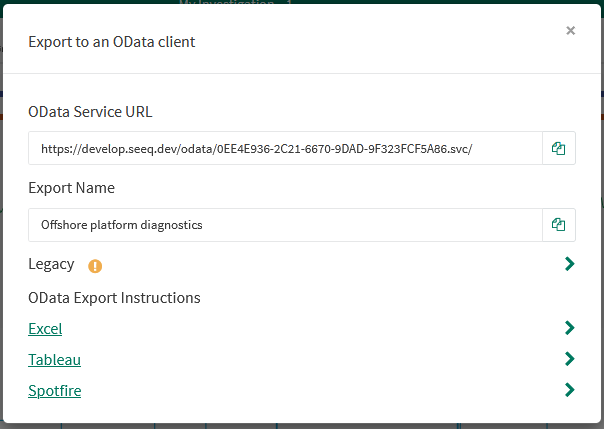Open the Tableau instructions link
This screenshot has height=429, width=604.
(54, 360)
